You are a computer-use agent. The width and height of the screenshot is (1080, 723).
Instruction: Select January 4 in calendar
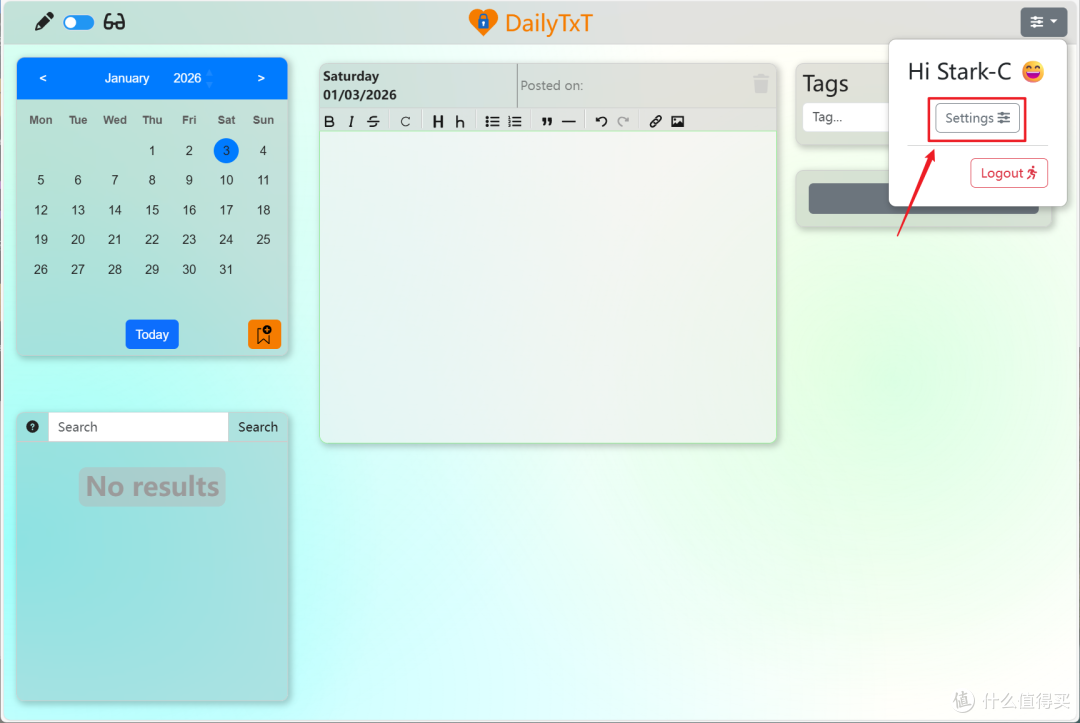coord(263,151)
